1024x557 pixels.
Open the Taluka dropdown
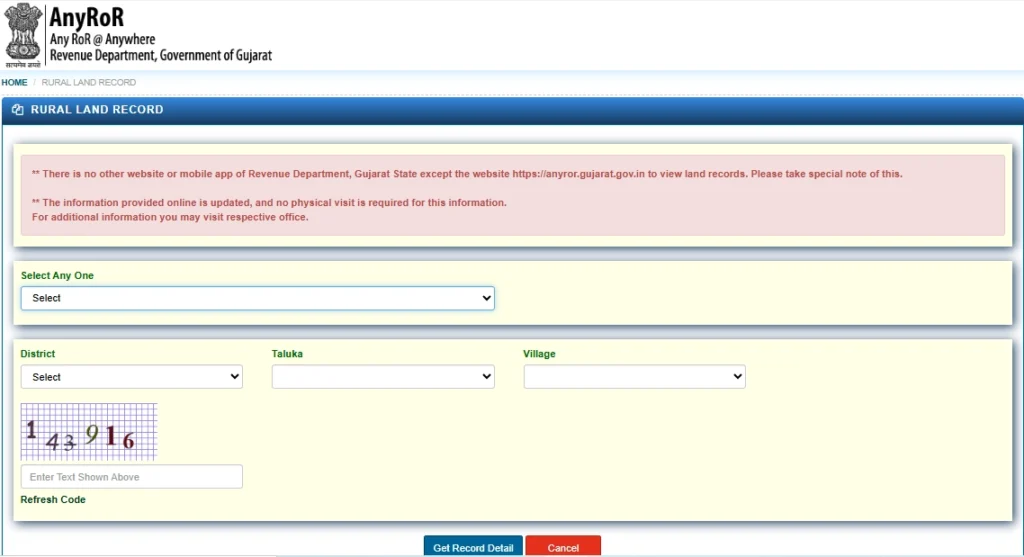(x=383, y=377)
